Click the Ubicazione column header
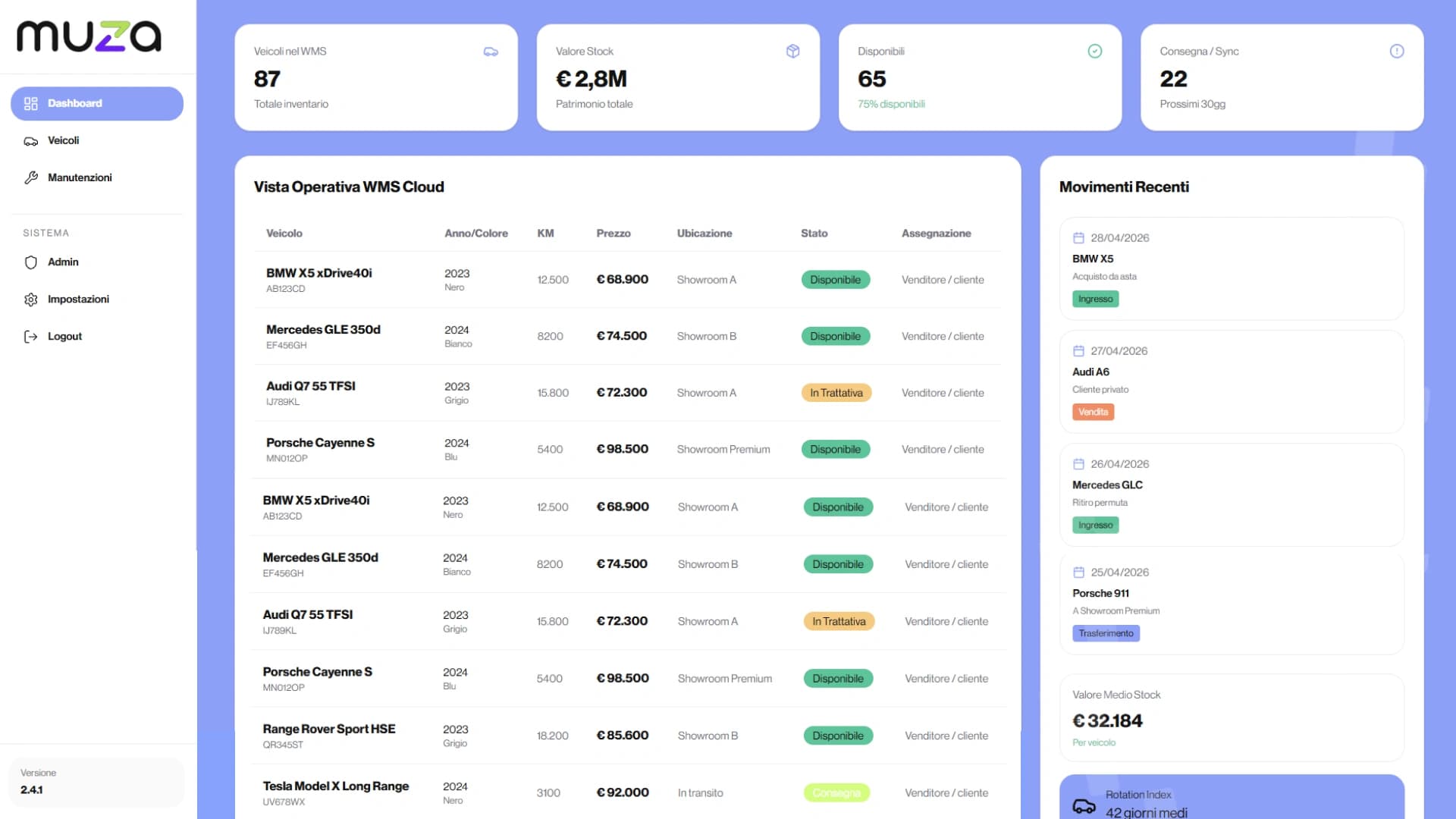1456x819 pixels. [704, 234]
